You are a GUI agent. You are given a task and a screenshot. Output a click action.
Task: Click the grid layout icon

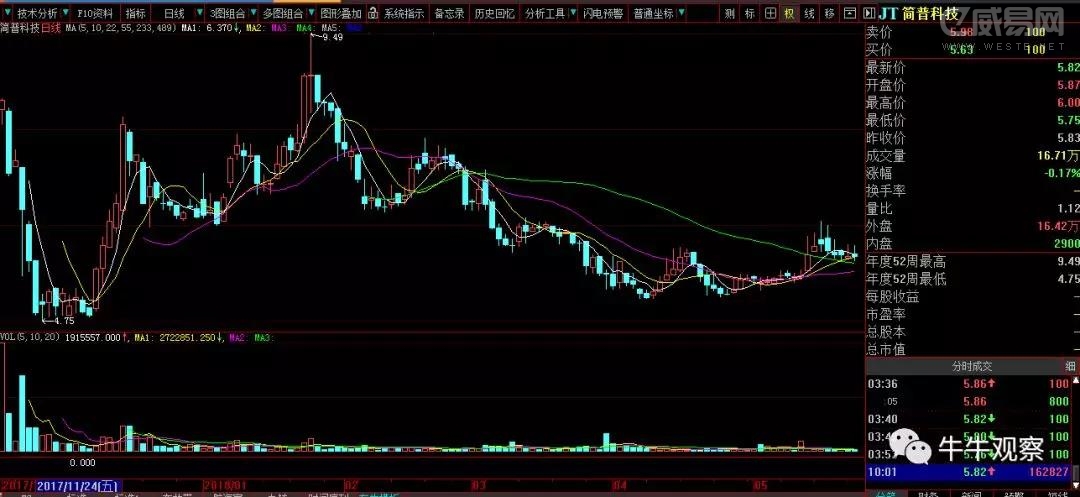tap(769, 13)
